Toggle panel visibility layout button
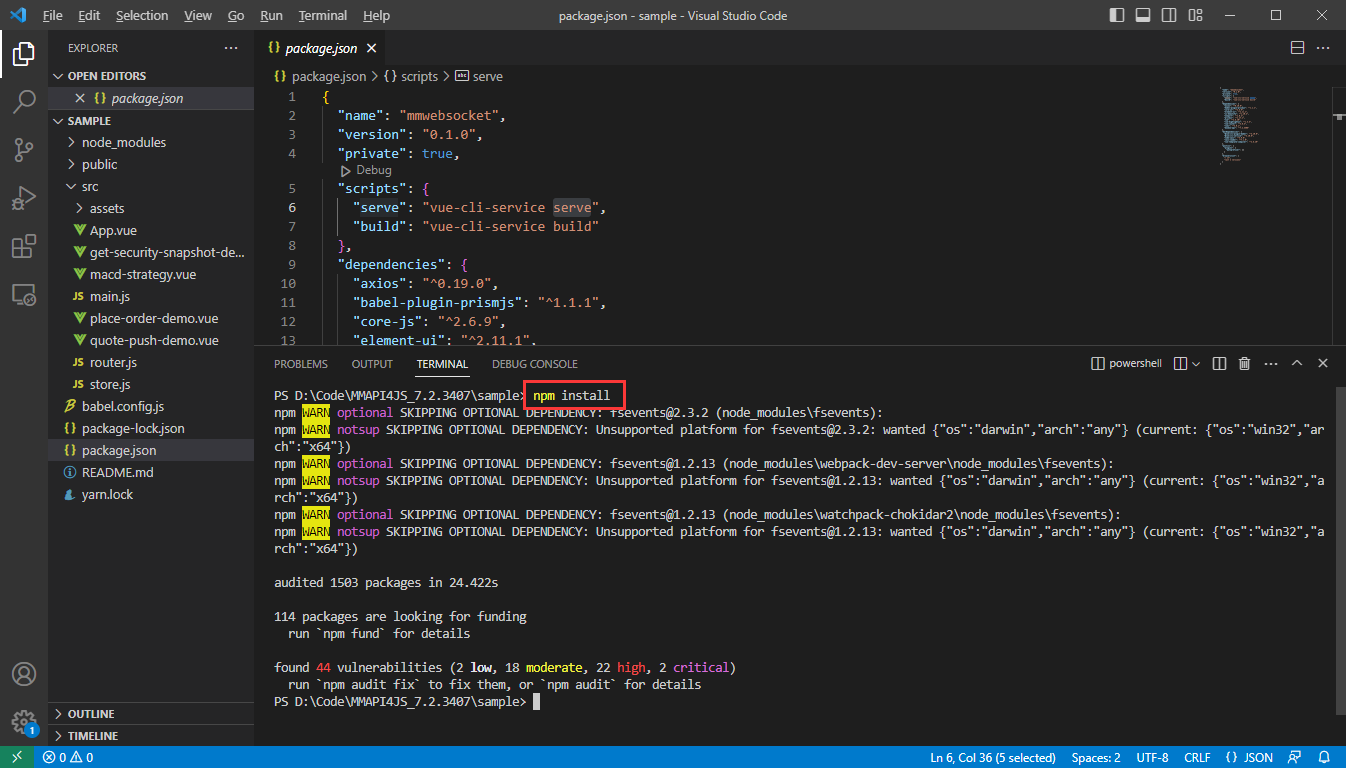Image resolution: width=1346 pixels, height=768 pixels. point(1143,16)
